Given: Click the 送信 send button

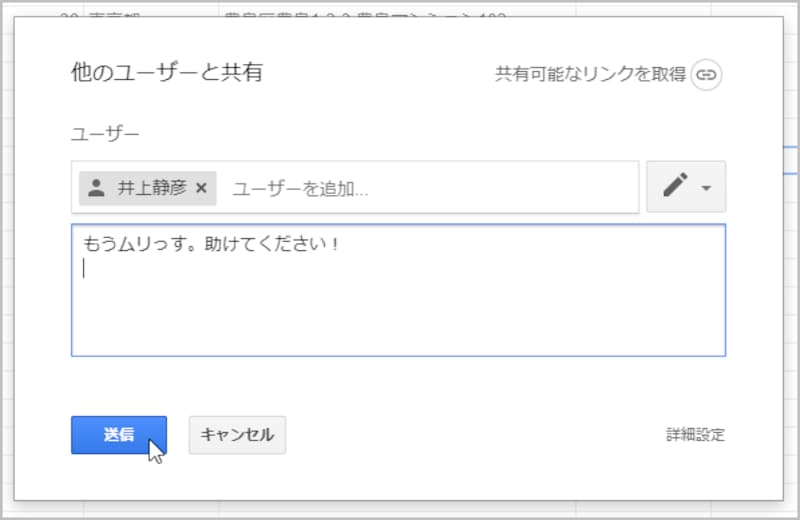Looking at the screenshot, I should pyautogui.click(x=119, y=435).
